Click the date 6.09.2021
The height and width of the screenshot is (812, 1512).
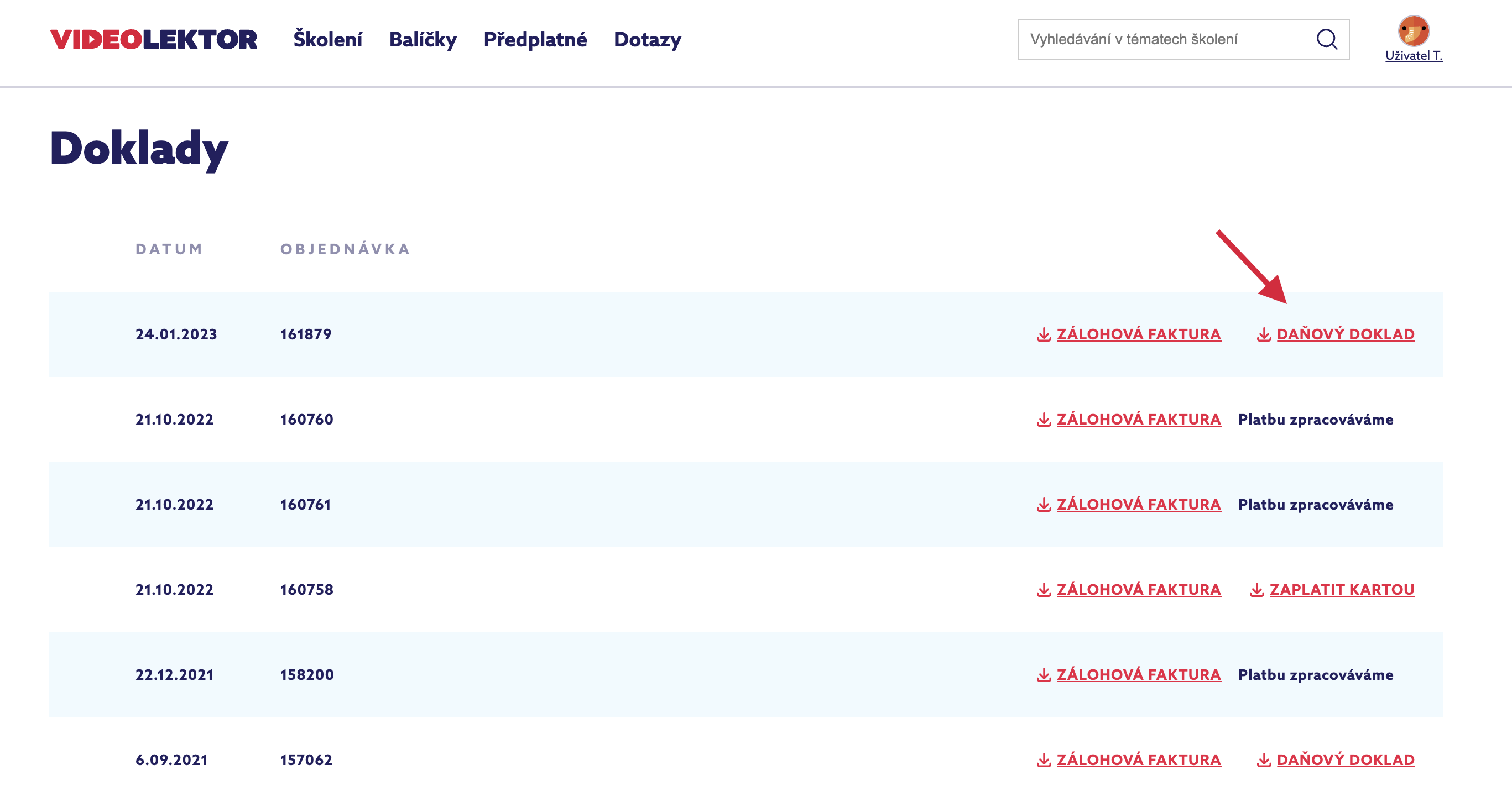click(x=171, y=760)
